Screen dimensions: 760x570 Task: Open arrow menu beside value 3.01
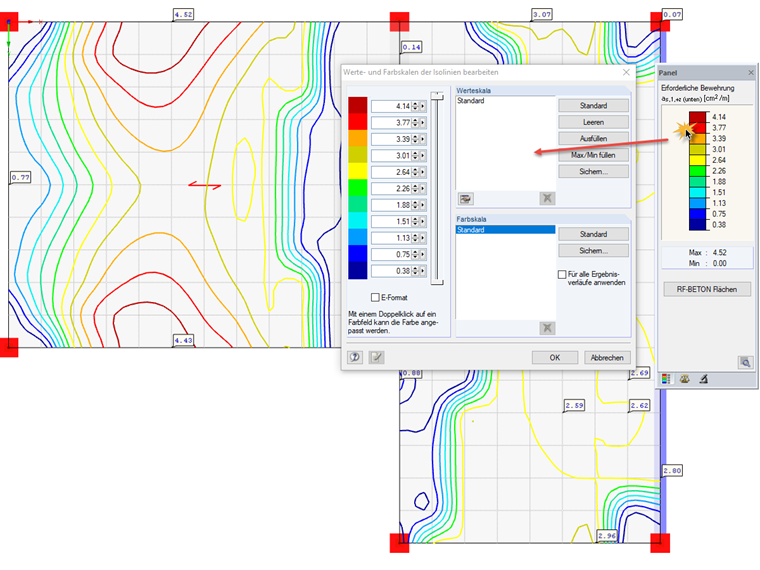(423, 156)
